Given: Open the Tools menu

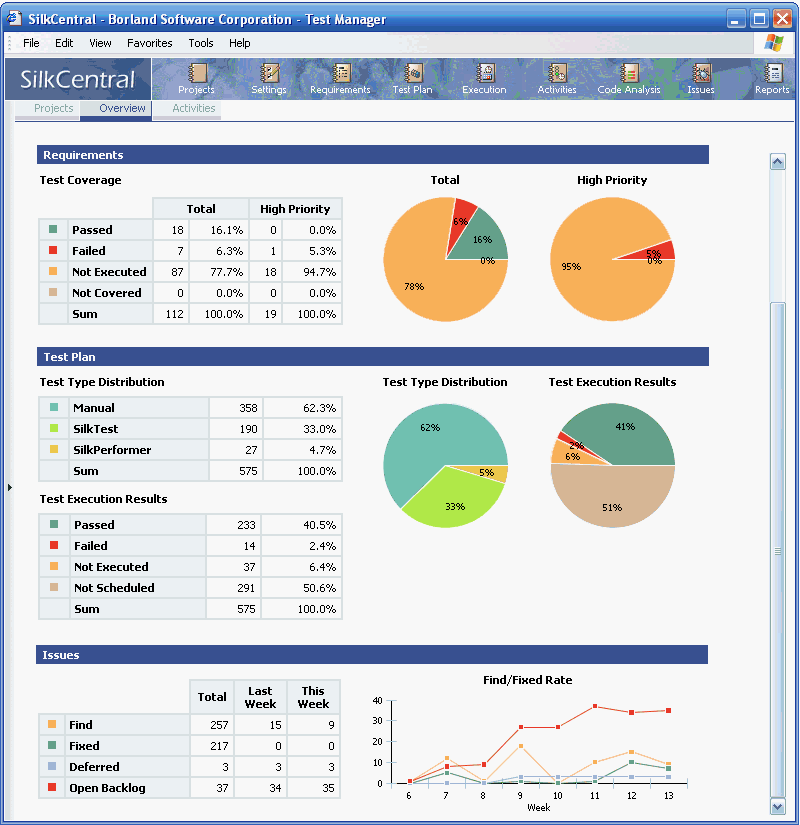Looking at the screenshot, I should (201, 43).
